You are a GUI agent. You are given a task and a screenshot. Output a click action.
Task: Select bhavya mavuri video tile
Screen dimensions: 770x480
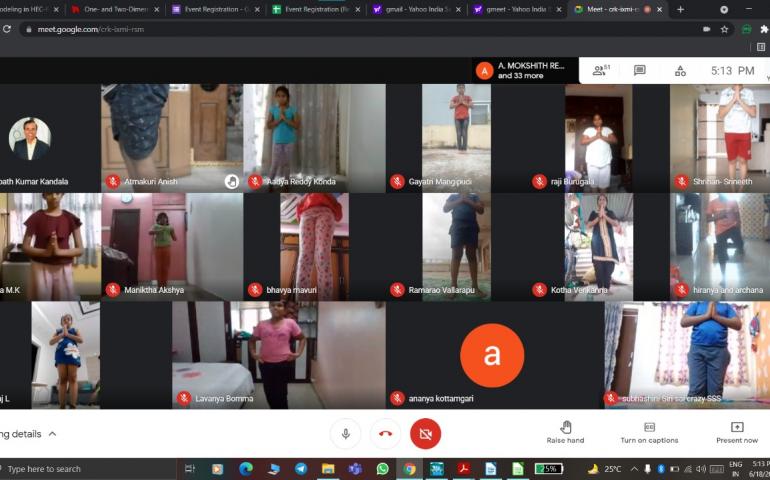[314, 247]
